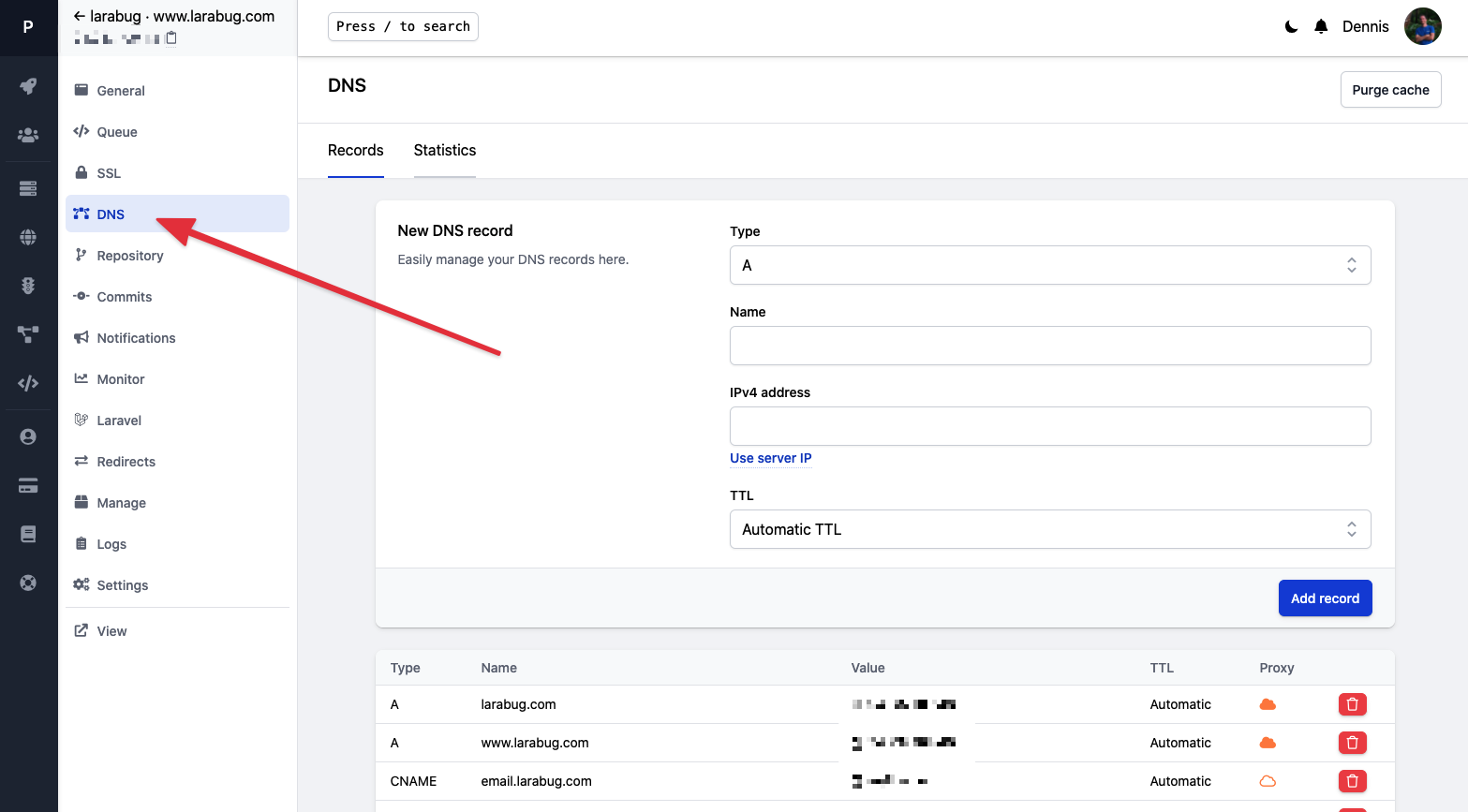Image resolution: width=1468 pixels, height=812 pixels.
Task: Switch to the Statistics tab
Action: 445,150
